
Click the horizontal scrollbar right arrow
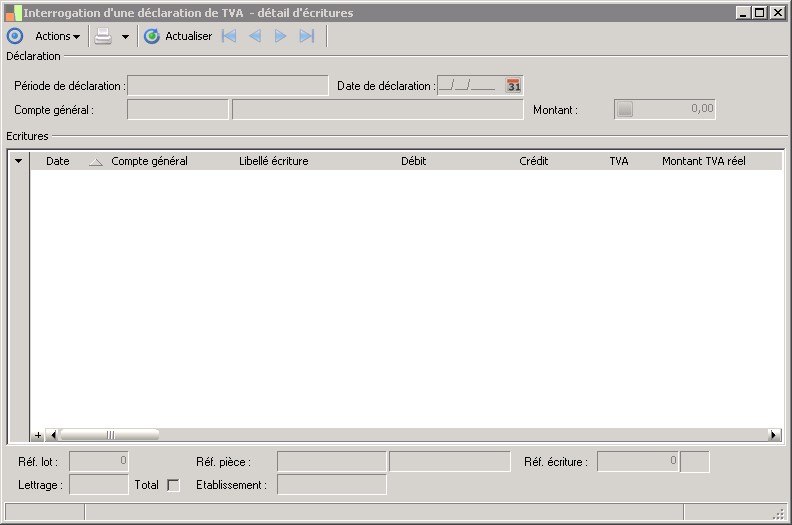pos(773,435)
